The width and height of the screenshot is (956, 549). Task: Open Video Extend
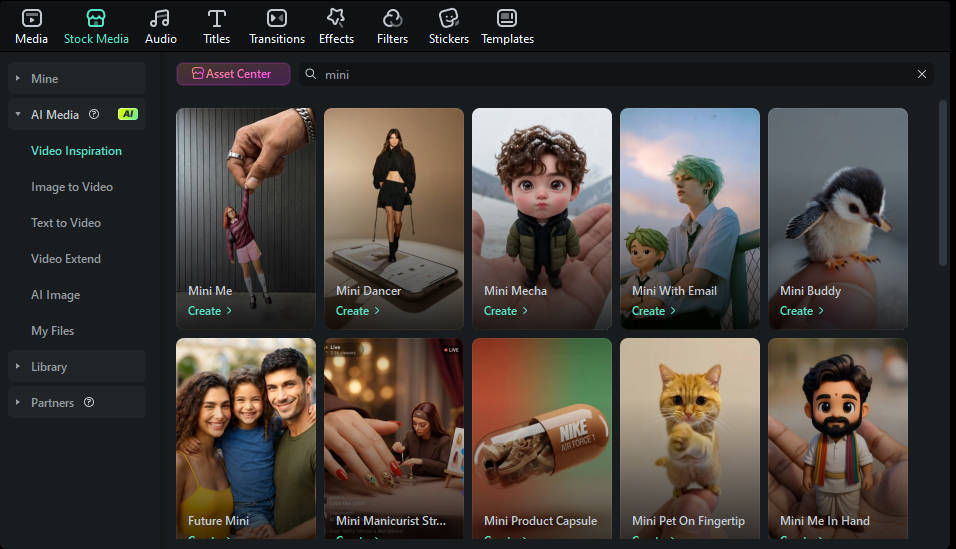pyautogui.click(x=66, y=259)
